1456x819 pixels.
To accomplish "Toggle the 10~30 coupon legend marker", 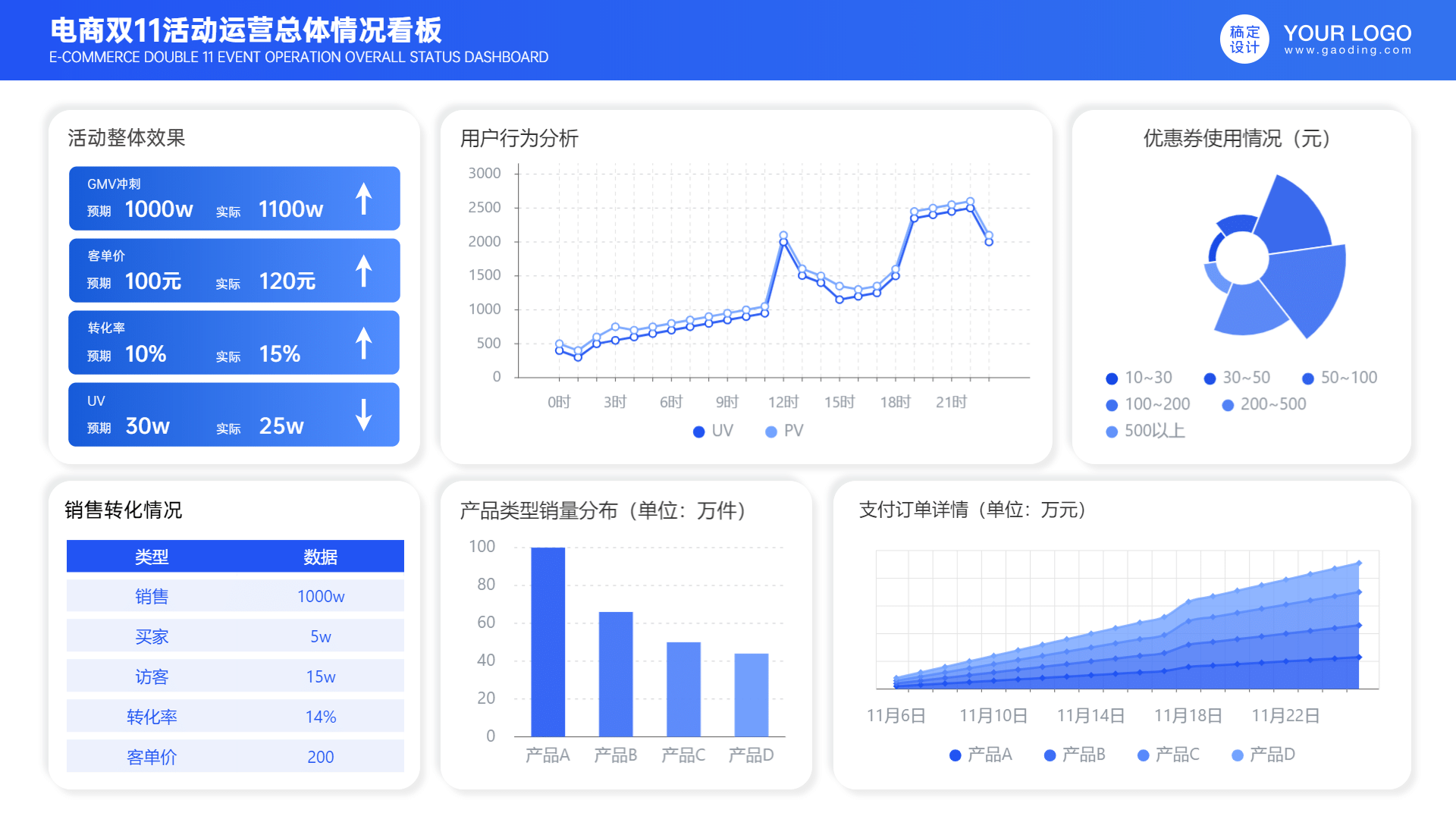I will (x=1112, y=378).
